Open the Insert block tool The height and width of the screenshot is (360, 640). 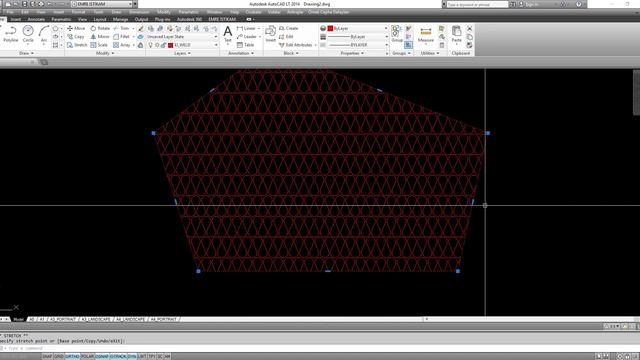(x=271, y=34)
